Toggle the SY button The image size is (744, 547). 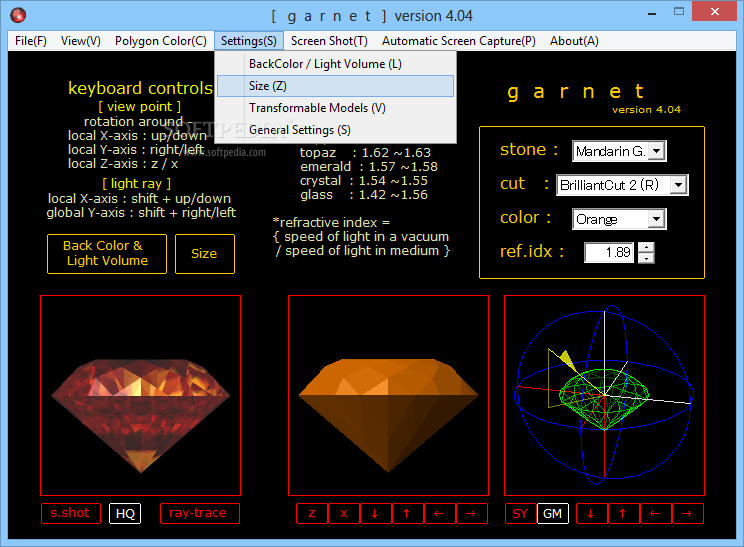coord(521,513)
